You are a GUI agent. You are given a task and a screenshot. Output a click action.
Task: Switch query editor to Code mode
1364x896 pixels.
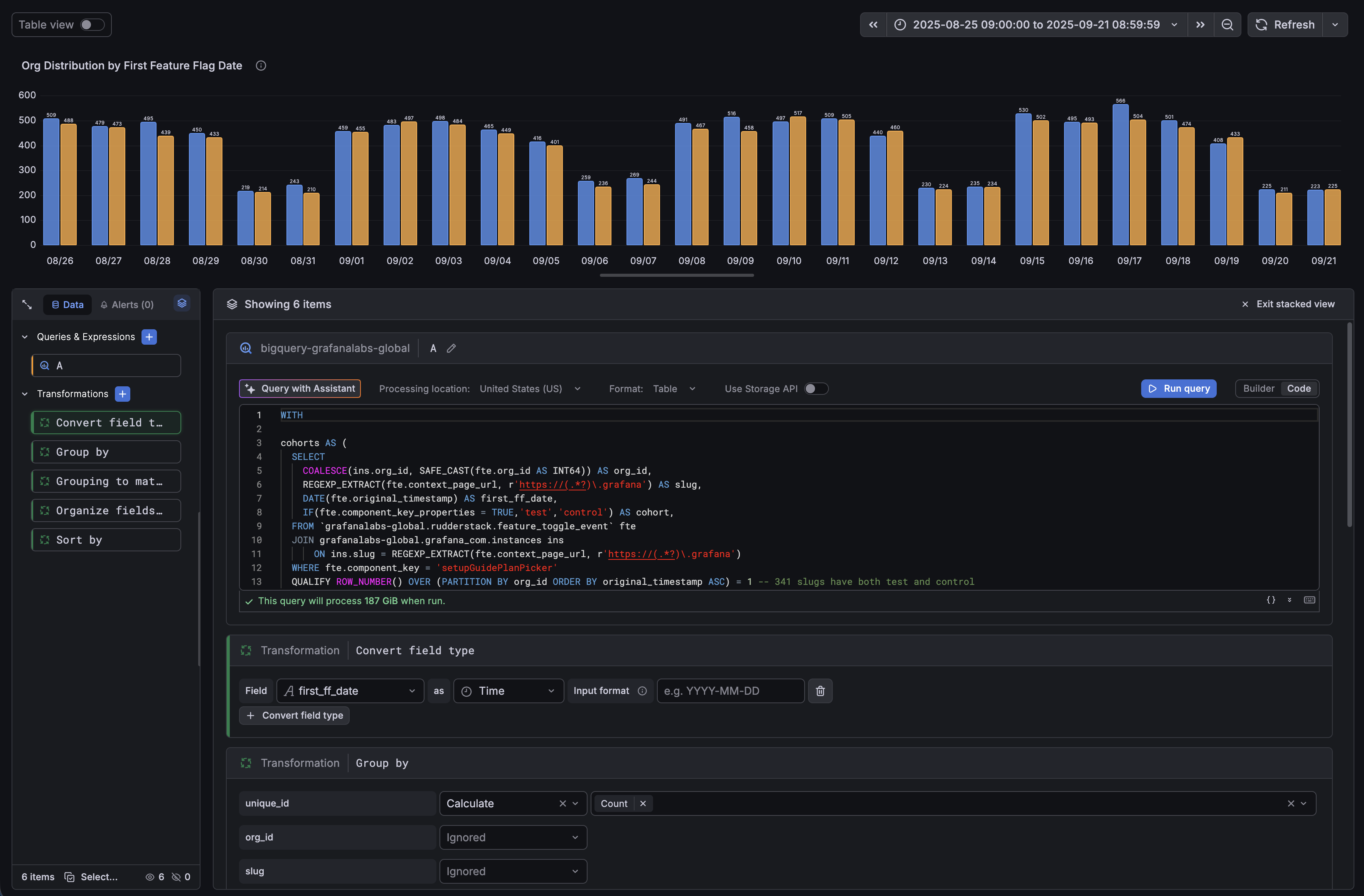[1299, 389]
